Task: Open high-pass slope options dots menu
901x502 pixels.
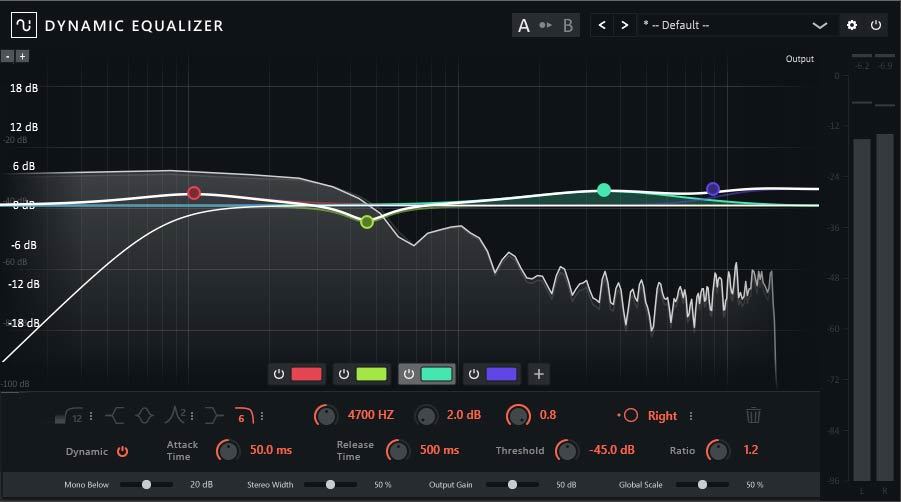Action: [91, 415]
